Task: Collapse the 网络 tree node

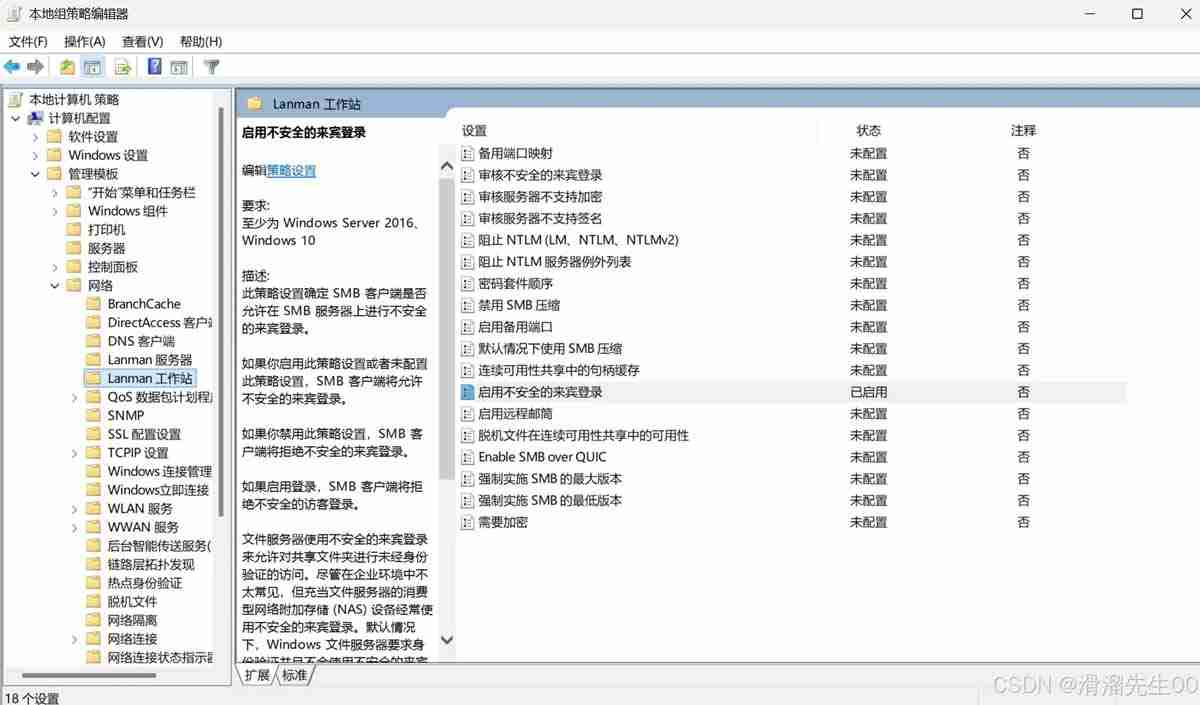Action: 55,285
